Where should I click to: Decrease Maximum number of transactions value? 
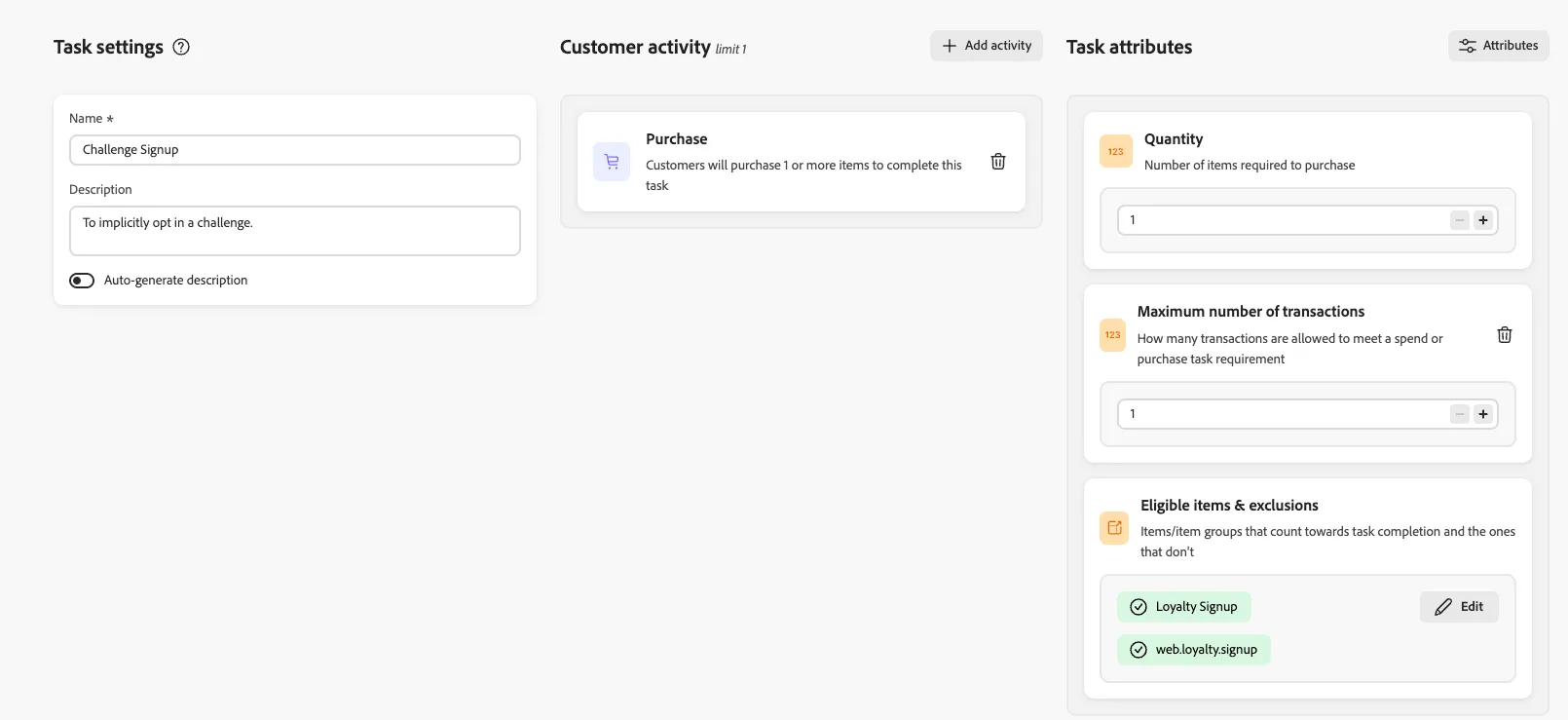(x=1460, y=414)
